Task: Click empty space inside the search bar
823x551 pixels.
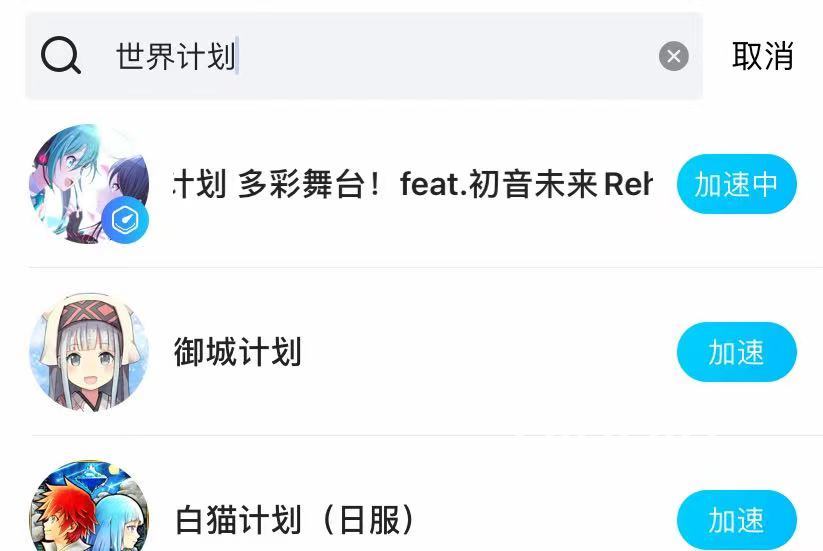Action: 450,57
